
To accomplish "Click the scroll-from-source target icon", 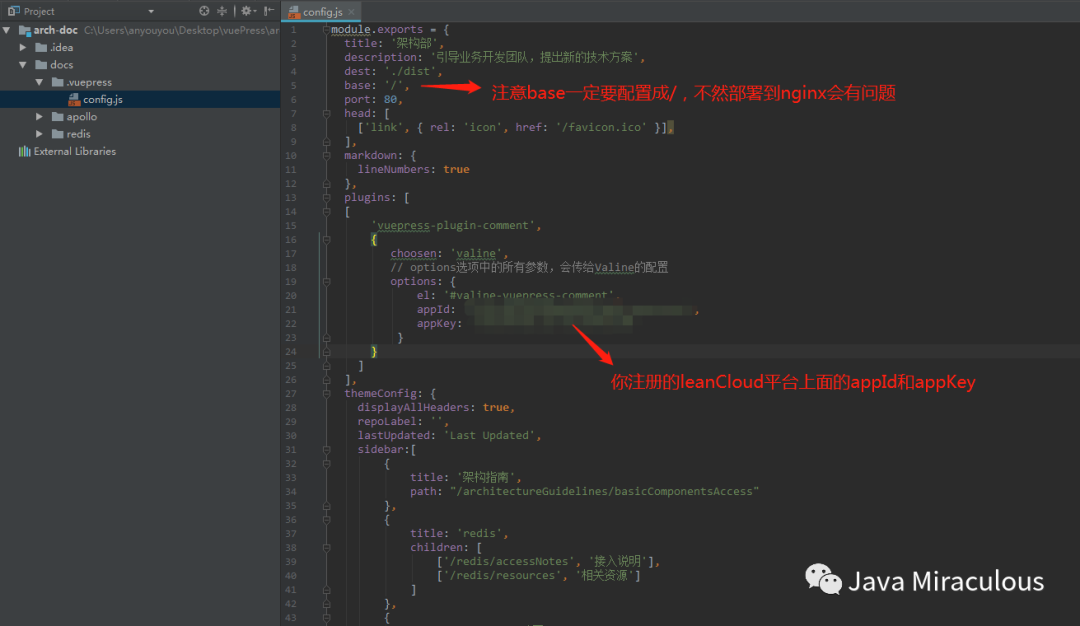I will click(204, 11).
